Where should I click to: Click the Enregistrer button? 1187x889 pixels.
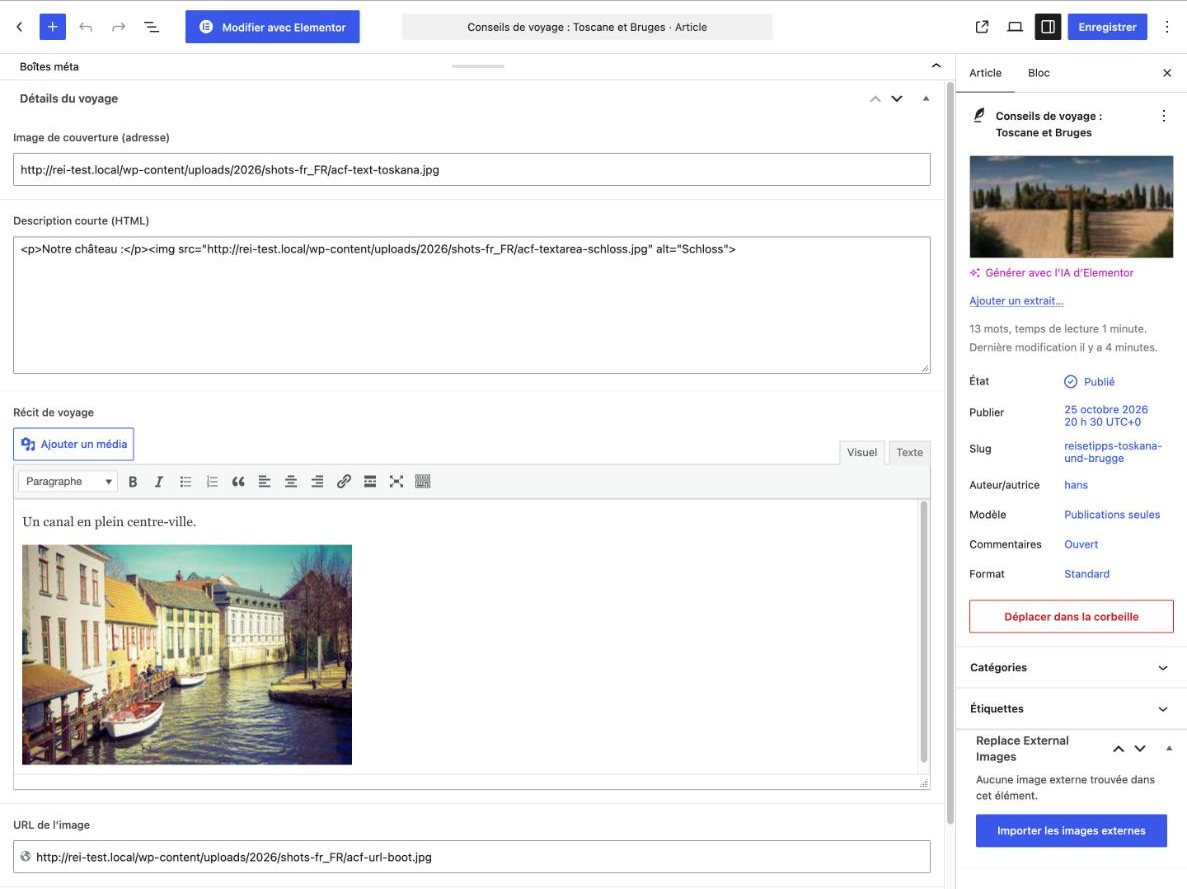coord(1108,27)
